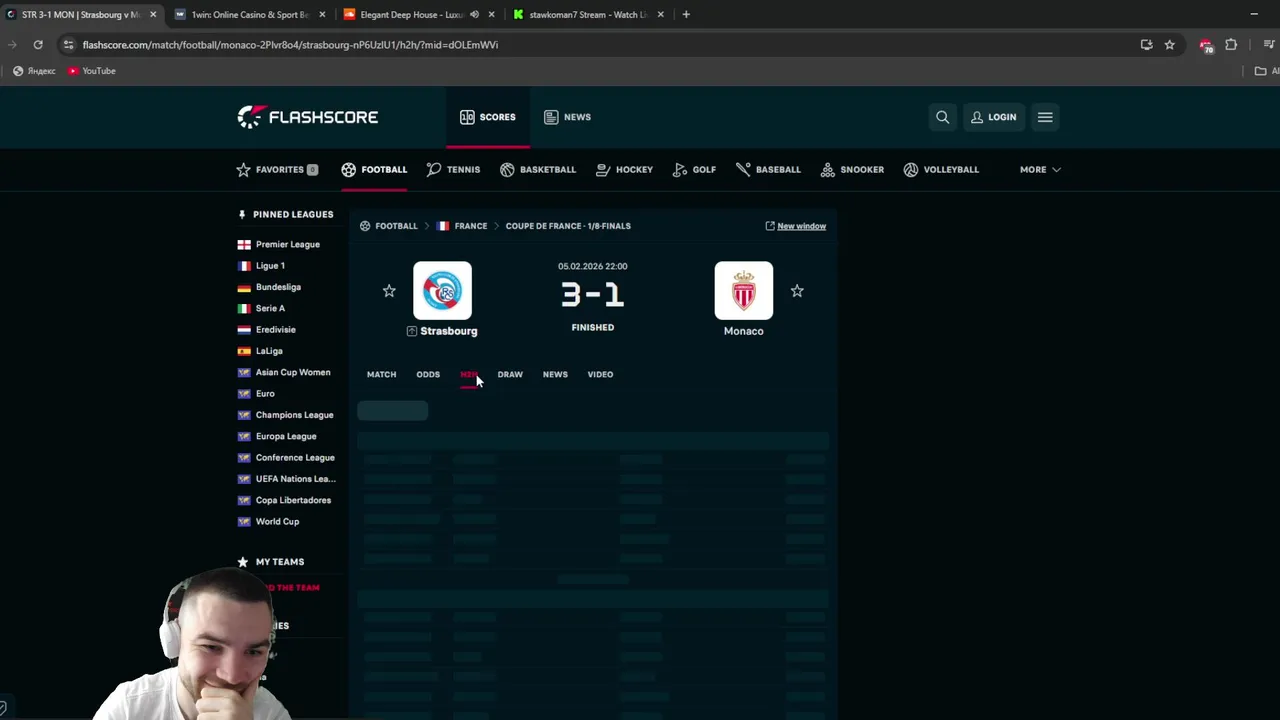This screenshot has width=1280, height=720.
Task: Click Coupe de France 1/8-Finals breadcrumb
Action: point(568,226)
